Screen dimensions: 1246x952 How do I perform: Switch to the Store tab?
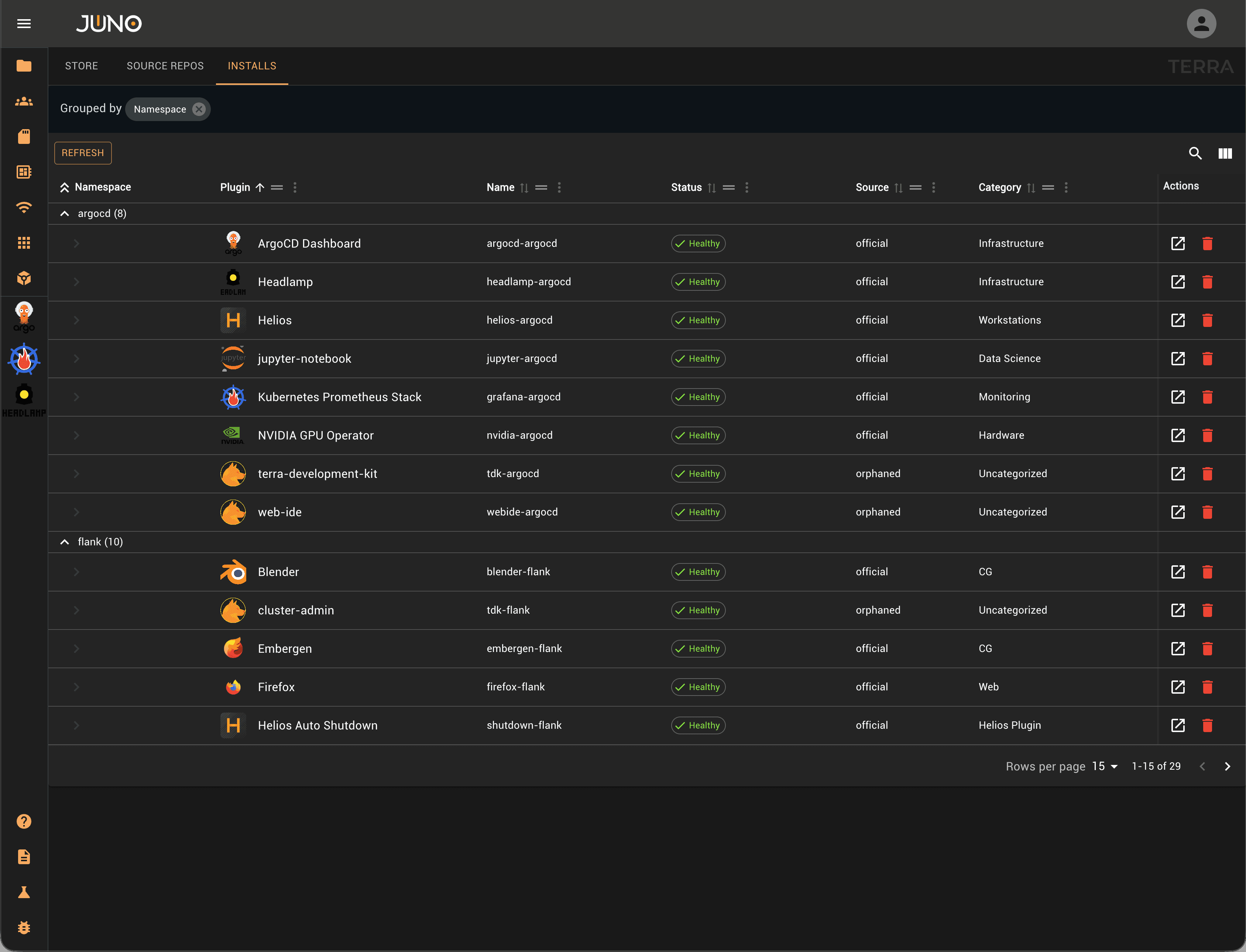tap(82, 66)
